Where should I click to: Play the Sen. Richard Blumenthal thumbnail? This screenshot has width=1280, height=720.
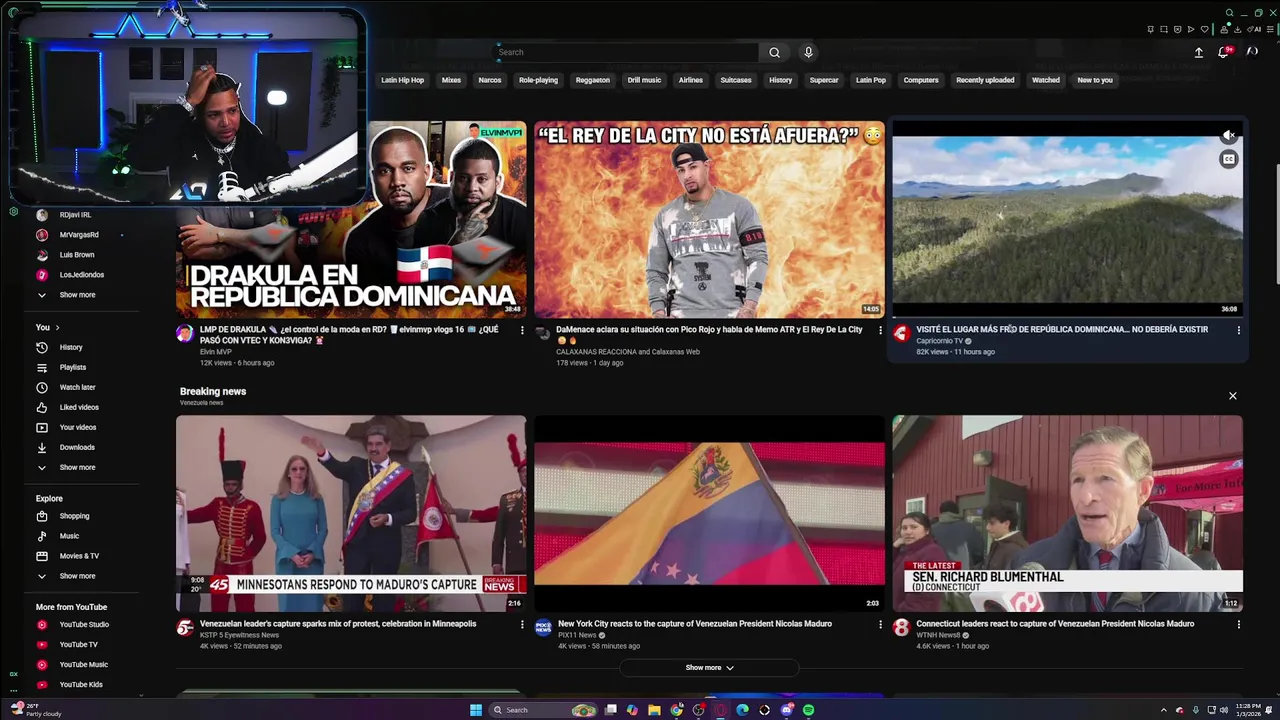coord(1067,514)
